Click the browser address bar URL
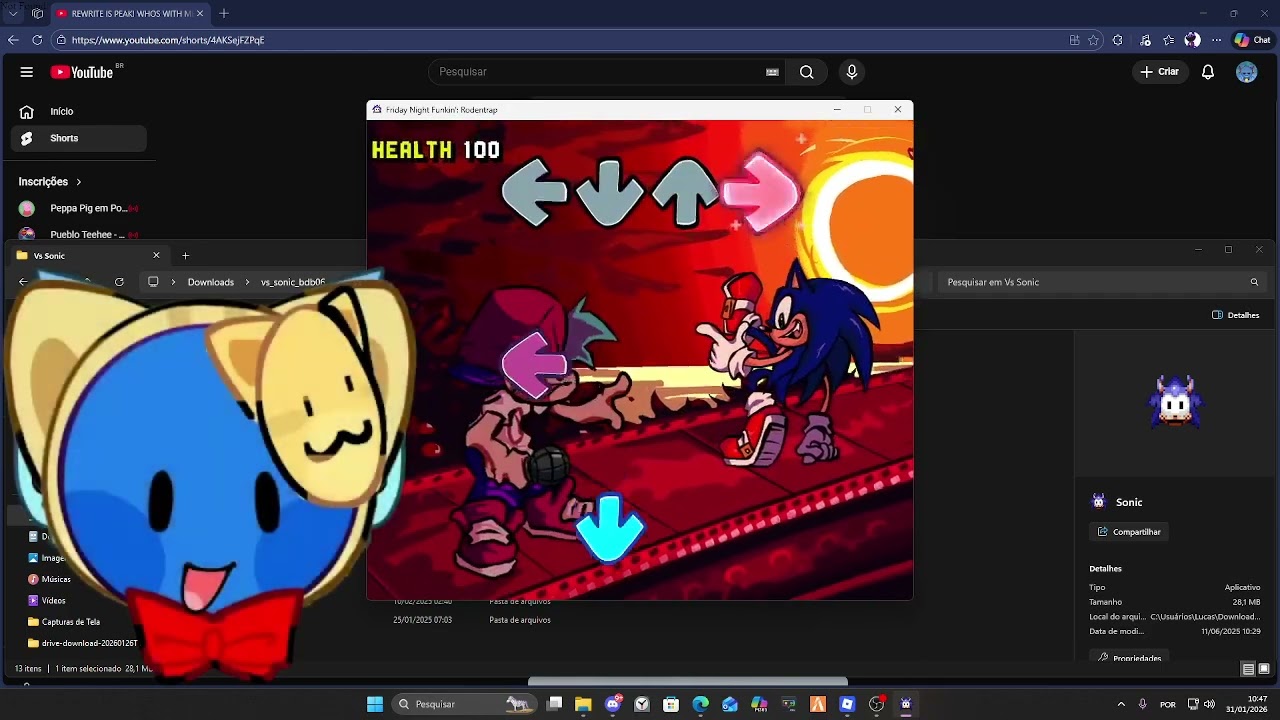The height and width of the screenshot is (720, 1280). point(168,40)
